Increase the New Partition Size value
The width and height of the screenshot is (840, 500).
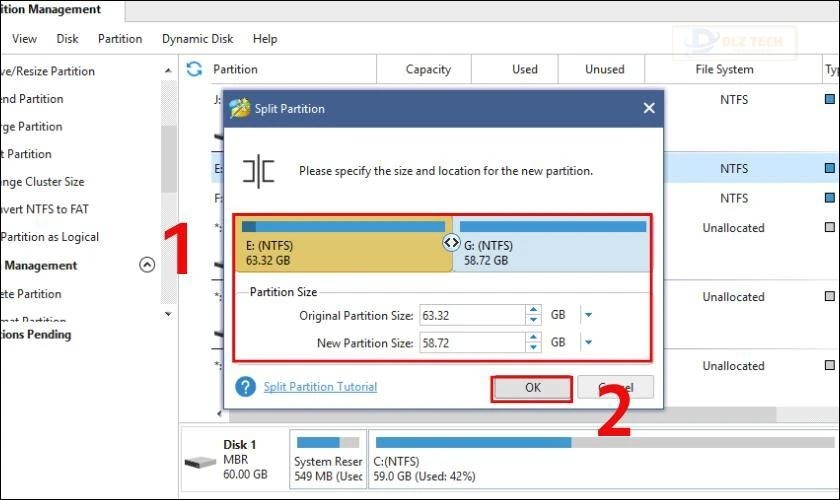(x=533, y=337)
